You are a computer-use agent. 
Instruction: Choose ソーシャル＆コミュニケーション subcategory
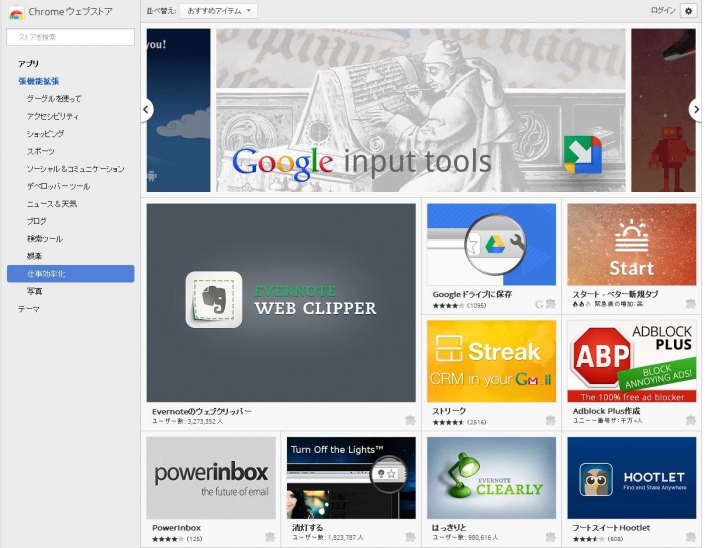click(x=75, y=169)
